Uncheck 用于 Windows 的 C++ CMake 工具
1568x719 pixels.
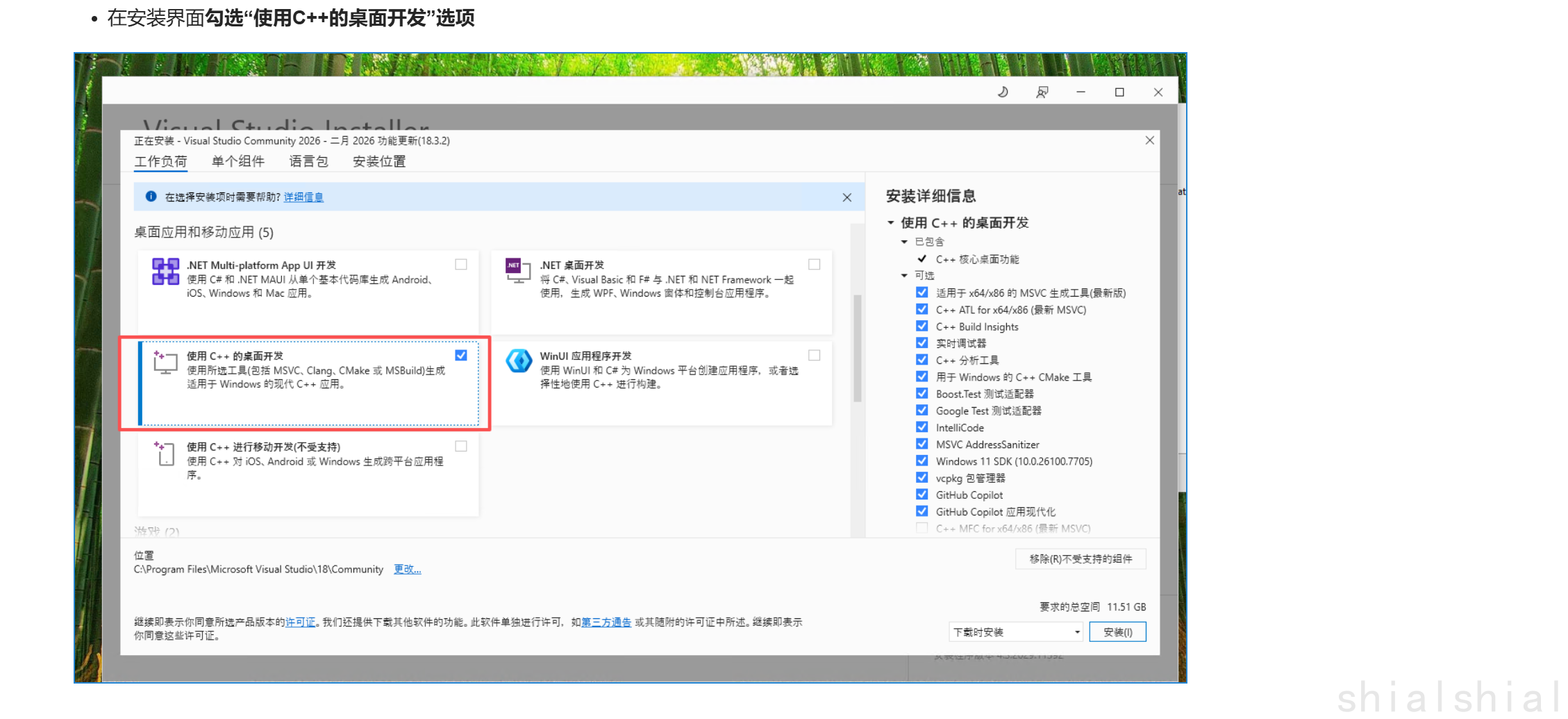pyautogui.click(x=921, y=377)
